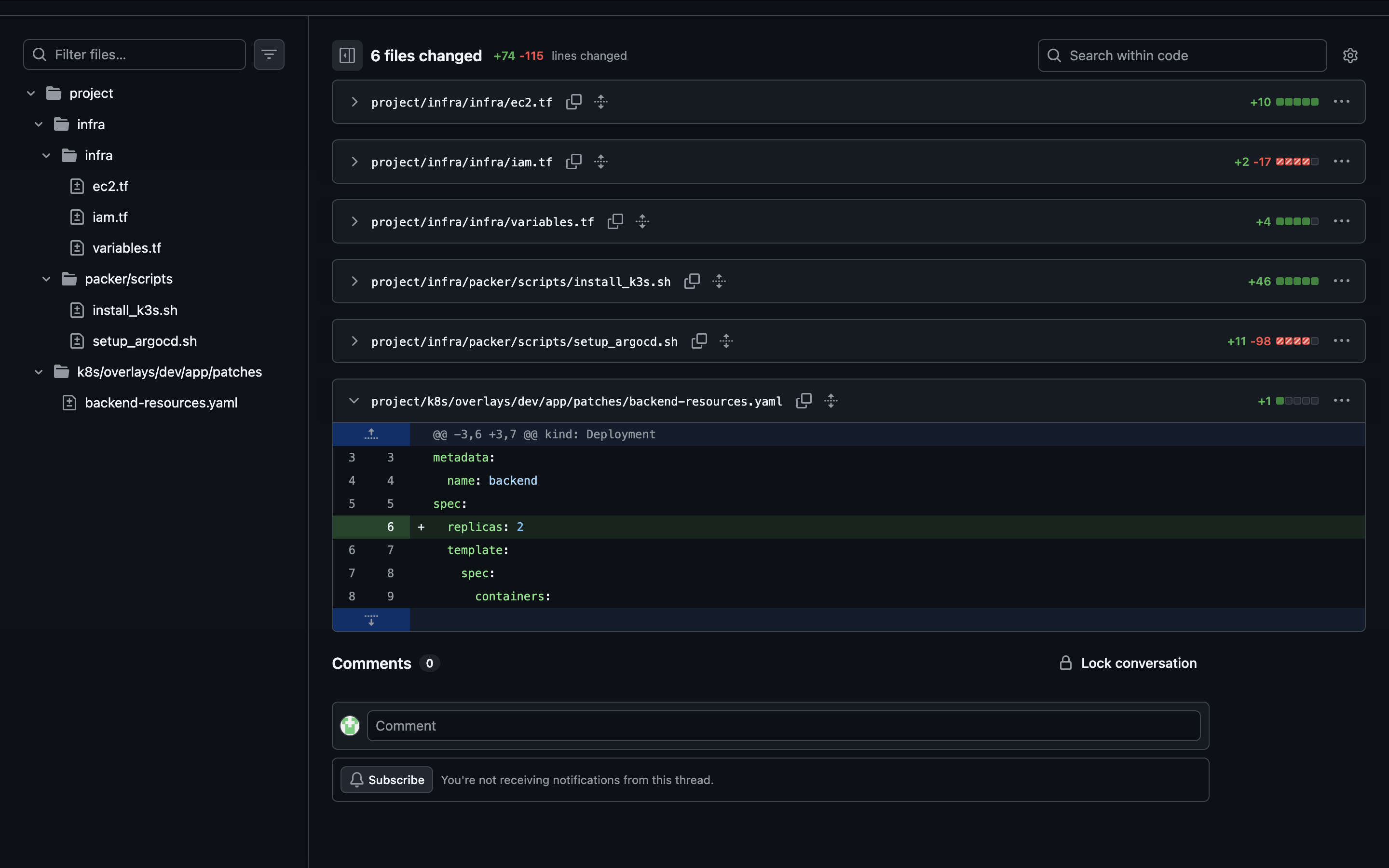Click the Comment text field
Screen dimensions: 1389x868
click(783, 726)
